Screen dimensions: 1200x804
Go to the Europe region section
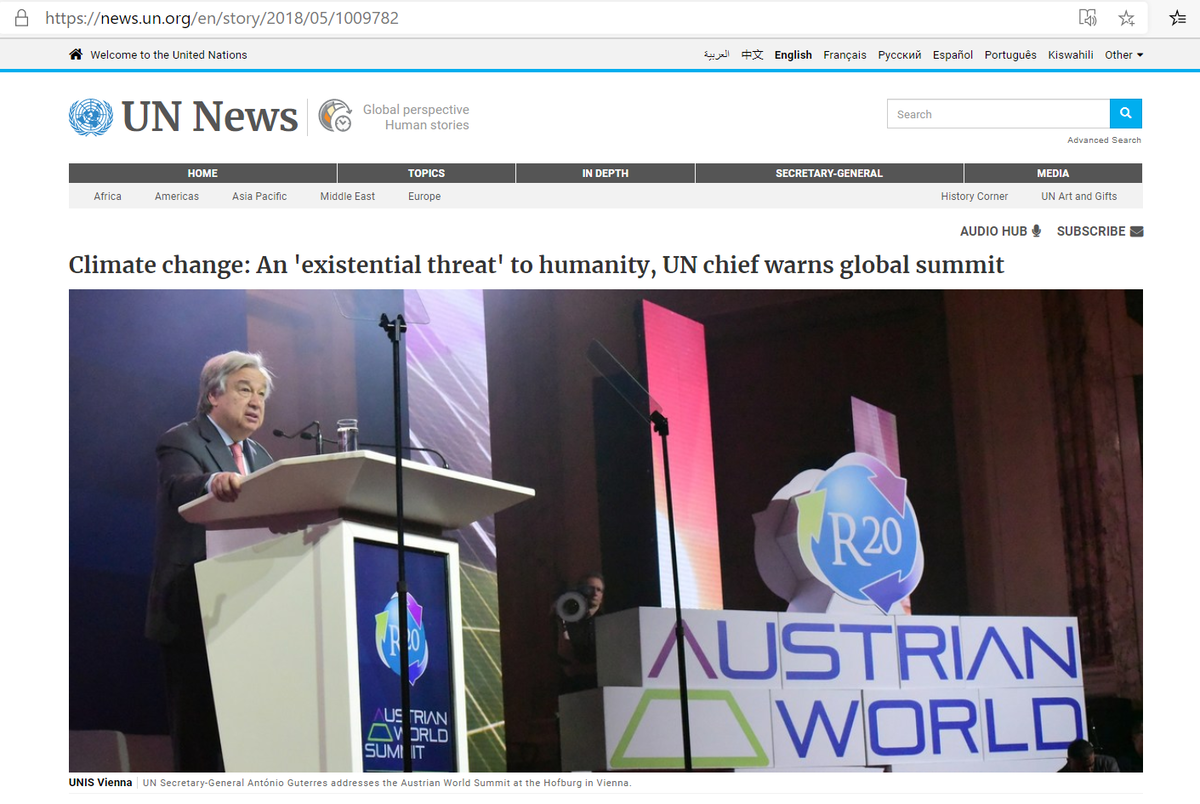(424, 196)
